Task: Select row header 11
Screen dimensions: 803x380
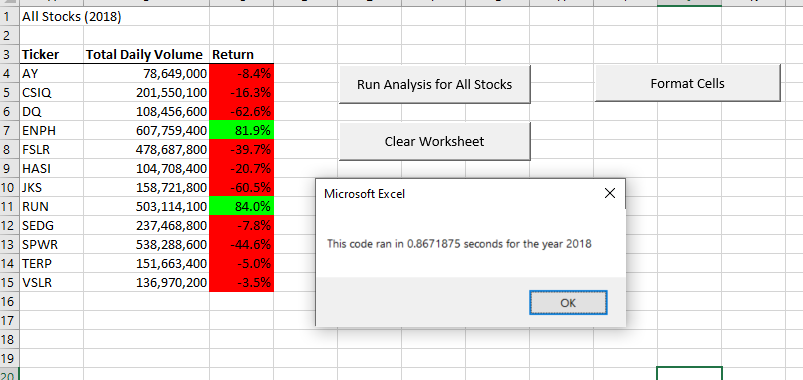Action: click(x=9, y=206)
